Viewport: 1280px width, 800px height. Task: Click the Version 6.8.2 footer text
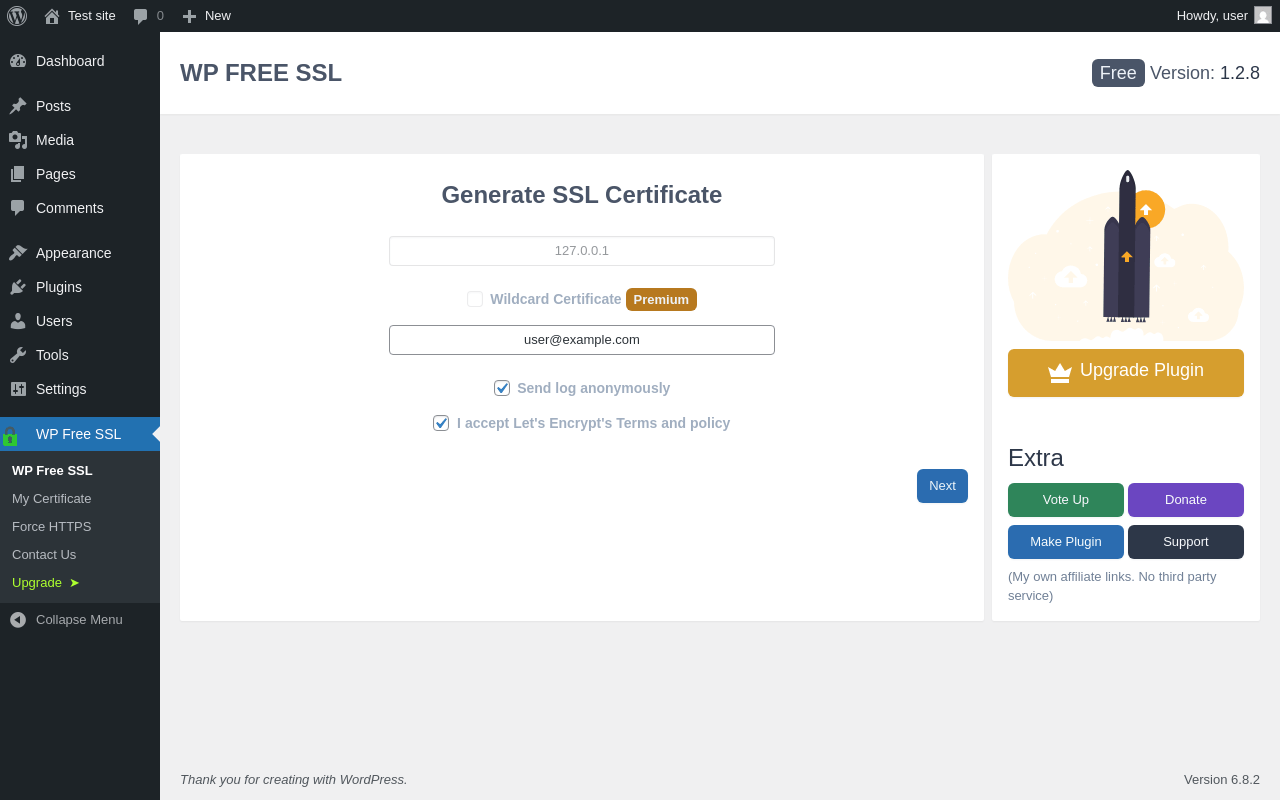point(1222,779)
